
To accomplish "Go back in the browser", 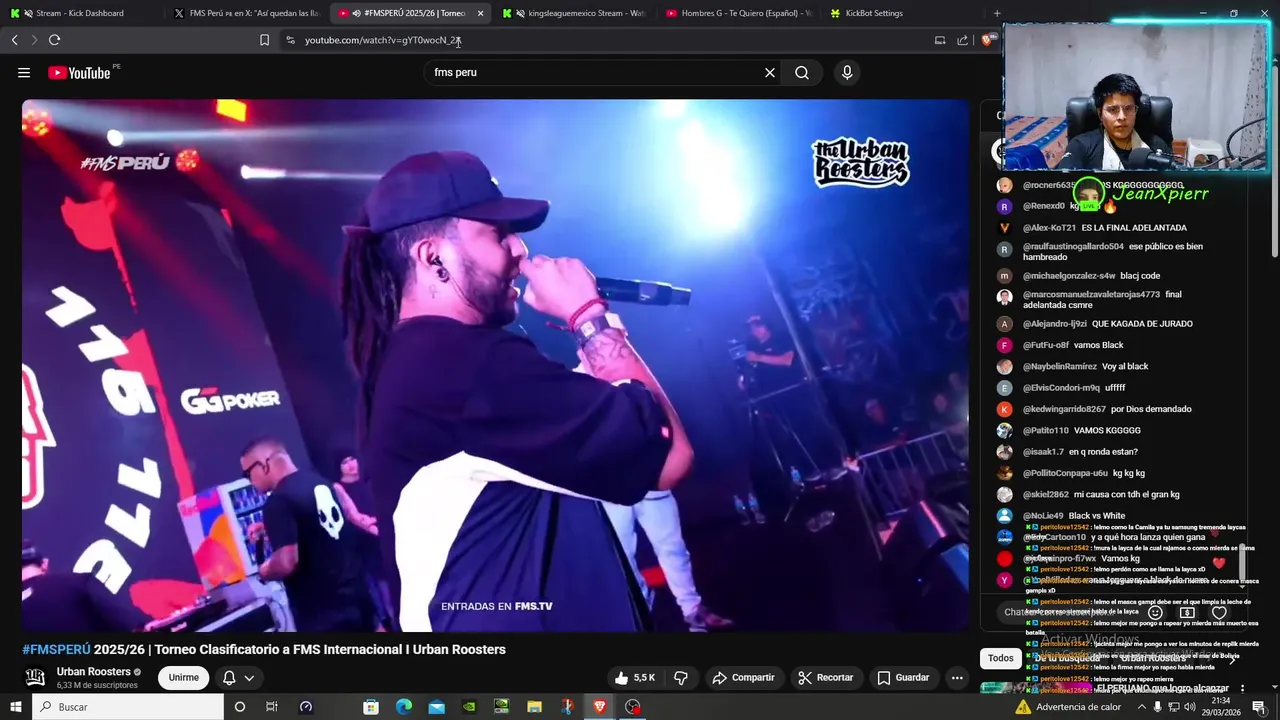I will coord(14,40).
